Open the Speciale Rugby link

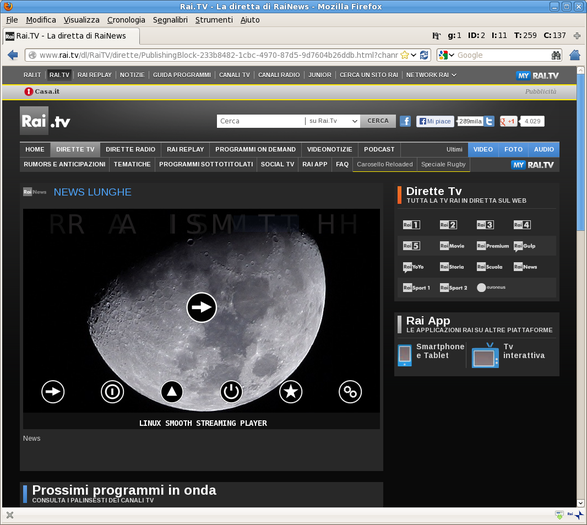click(443, 164)
